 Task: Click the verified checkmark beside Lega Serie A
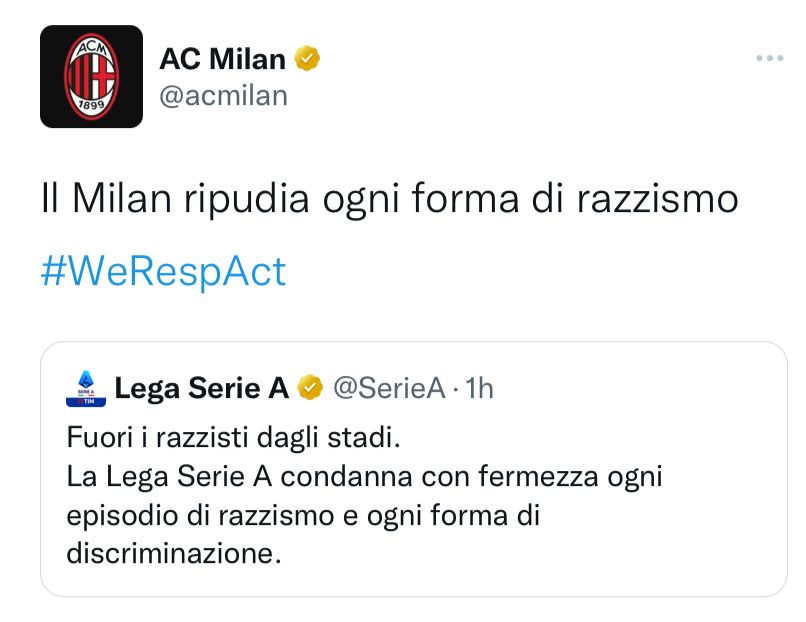coord(310,388)
